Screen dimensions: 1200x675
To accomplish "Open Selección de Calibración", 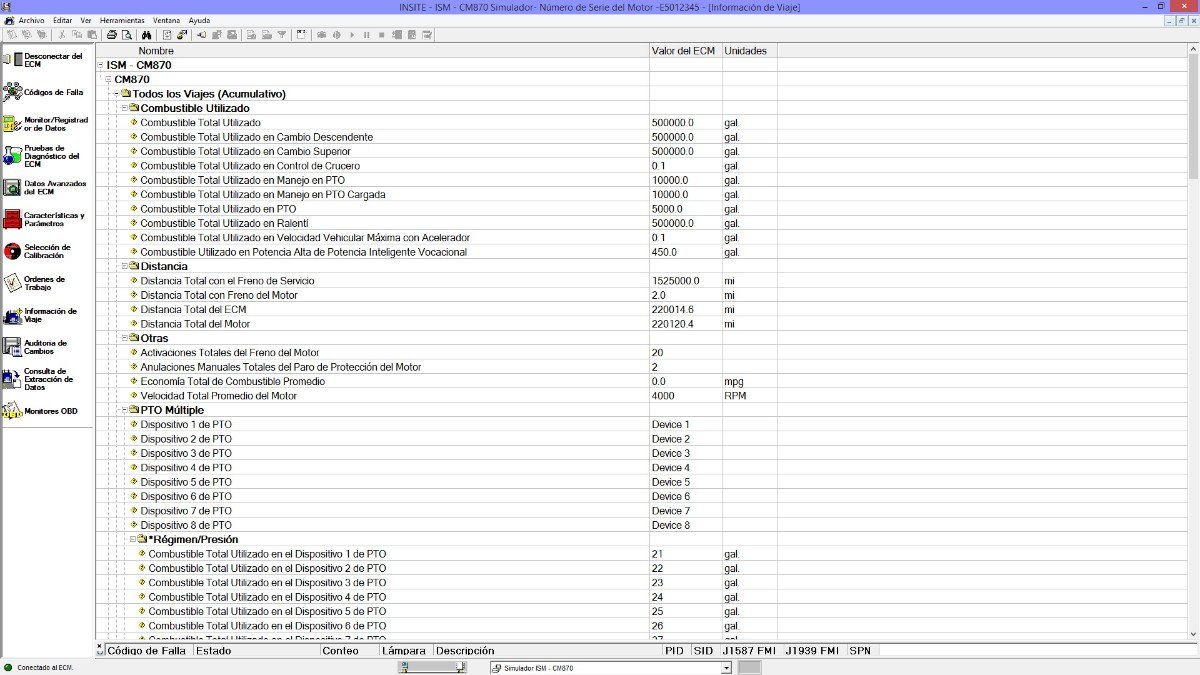I will (x=37, y=252).
